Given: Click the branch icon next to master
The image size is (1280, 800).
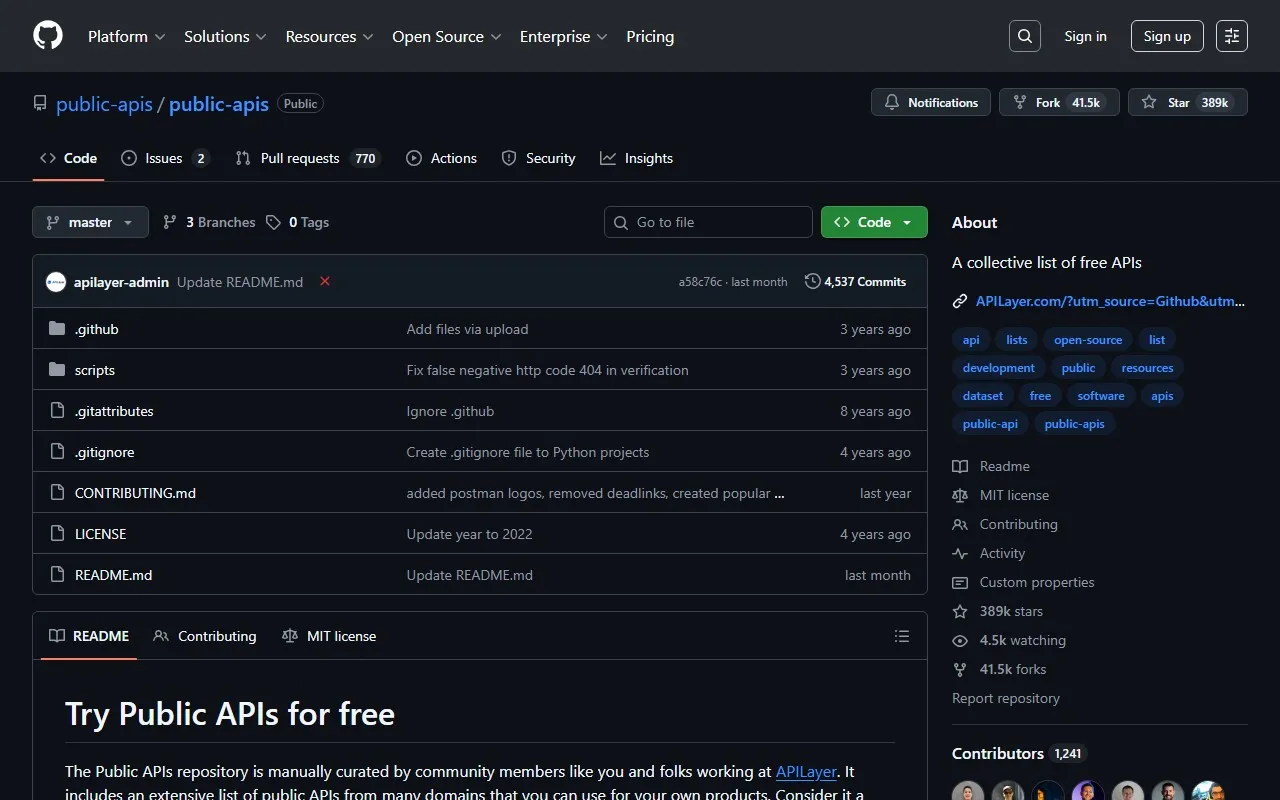Looking at the screenshot, I should click(52, 221).
